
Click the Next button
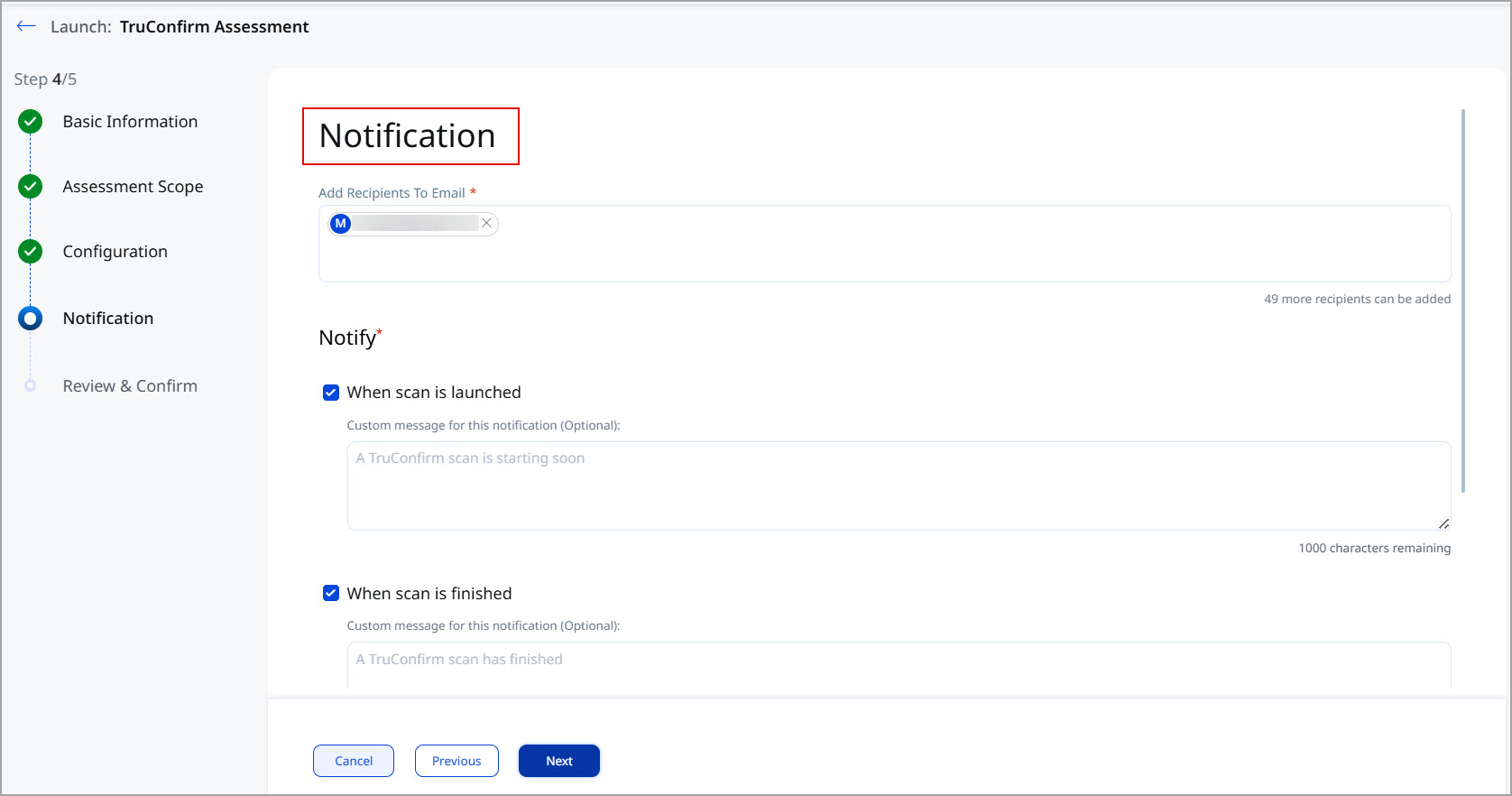pos(559,761)
